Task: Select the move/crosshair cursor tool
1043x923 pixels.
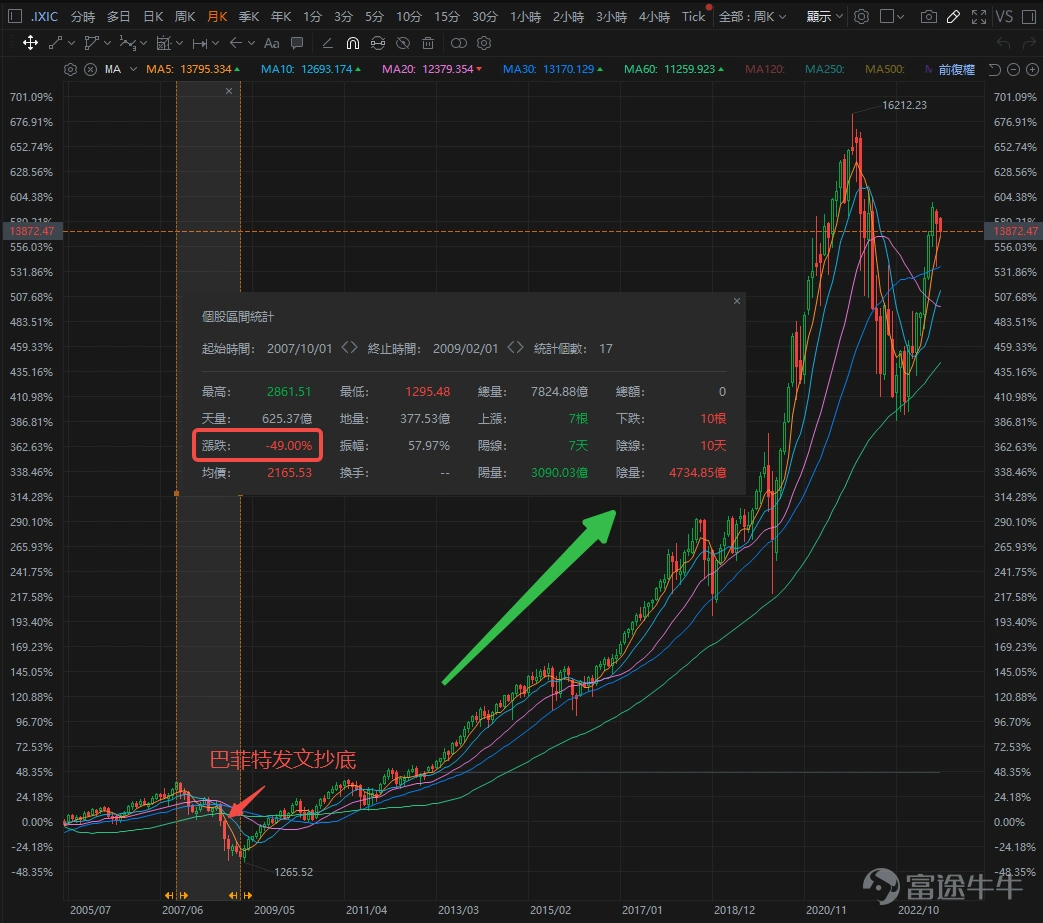Action: 31,43
